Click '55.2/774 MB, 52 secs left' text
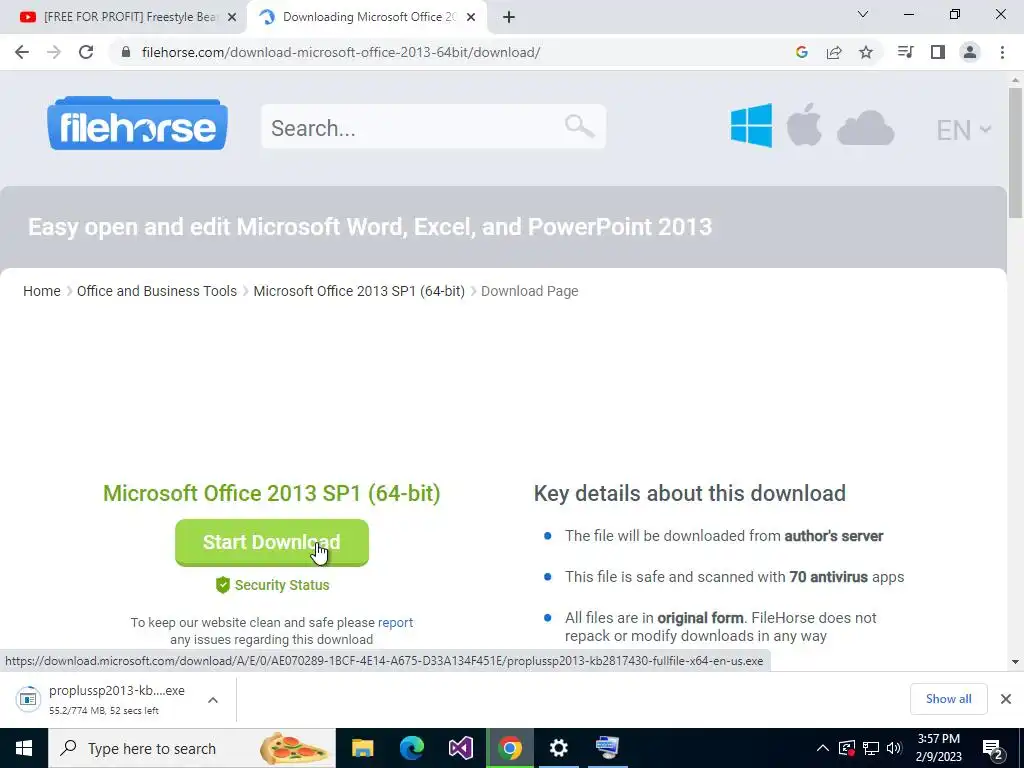 tap(104, 711)
